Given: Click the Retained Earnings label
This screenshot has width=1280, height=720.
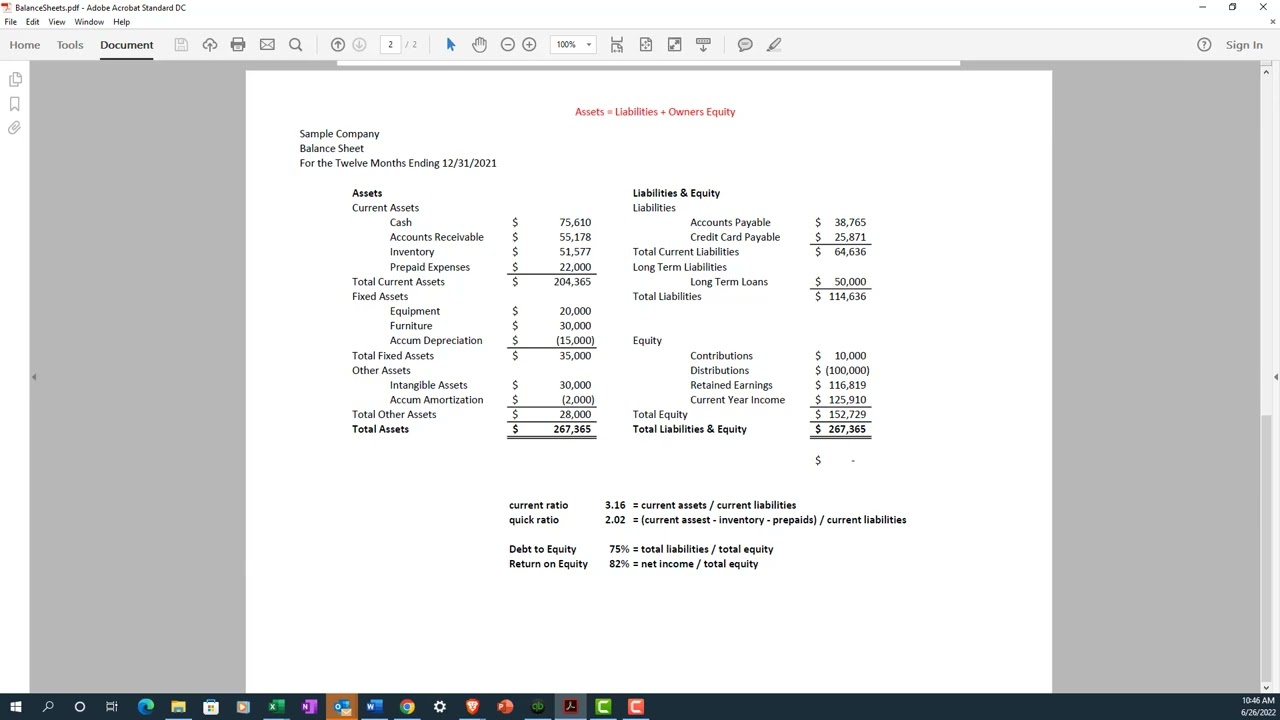Looking at the screenshot, I should click(731, 385).
